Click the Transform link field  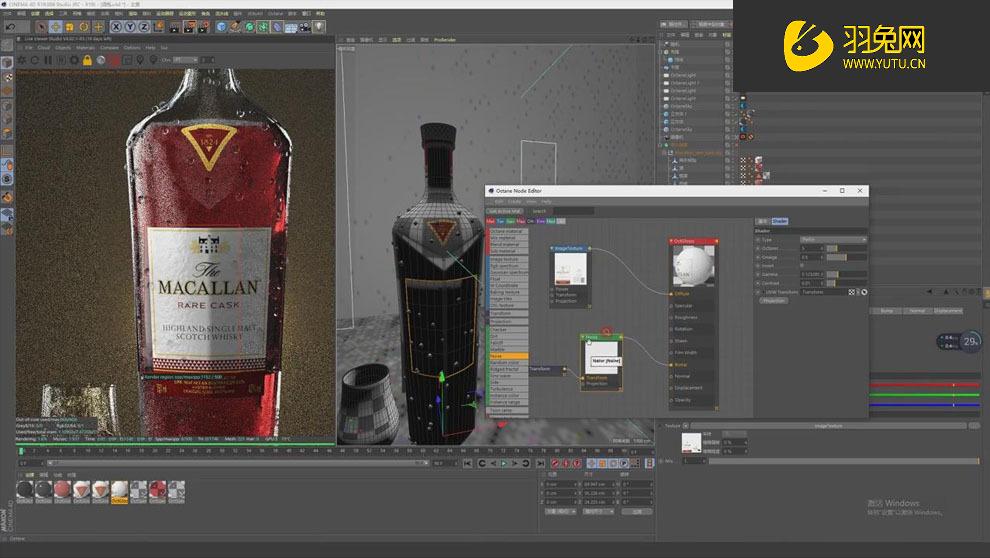click(x=823, y=292)
